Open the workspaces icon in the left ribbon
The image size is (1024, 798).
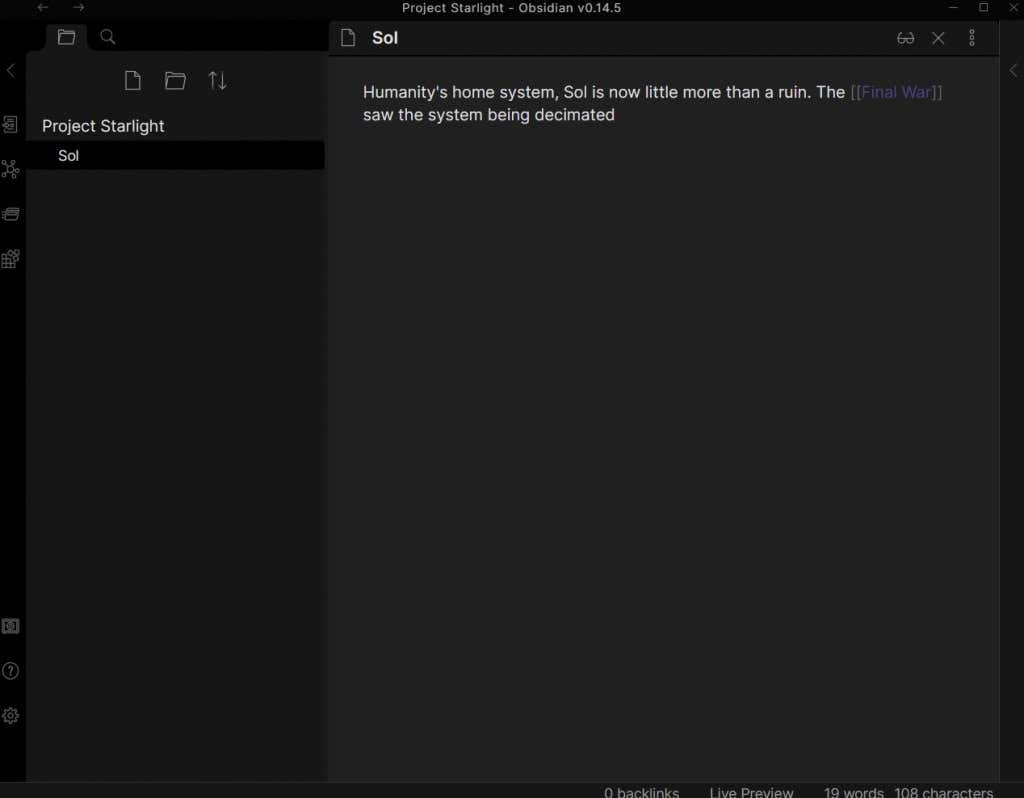10,214
